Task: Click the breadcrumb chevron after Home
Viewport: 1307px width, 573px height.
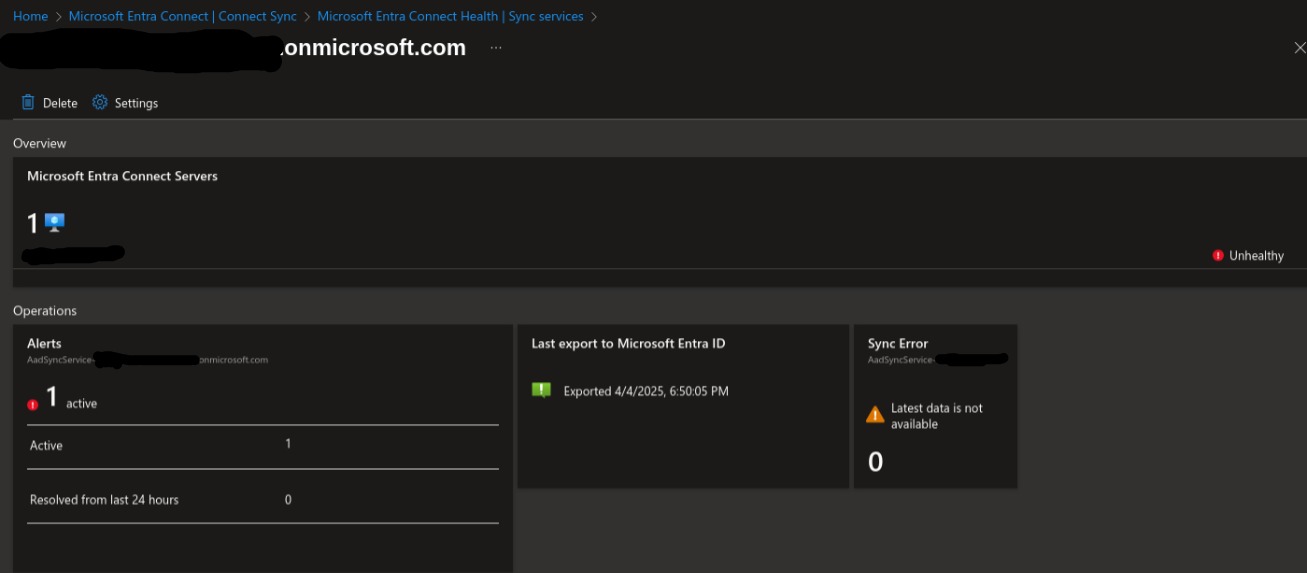Action: pos(58,17)
